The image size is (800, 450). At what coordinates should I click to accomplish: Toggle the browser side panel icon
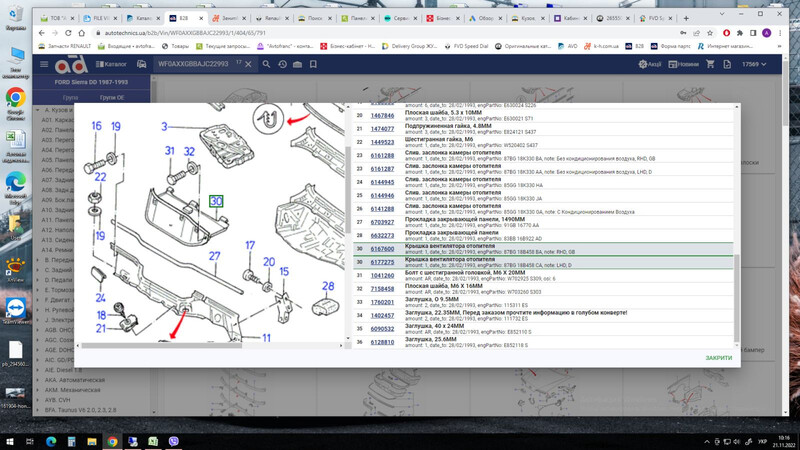pos(753,33)
